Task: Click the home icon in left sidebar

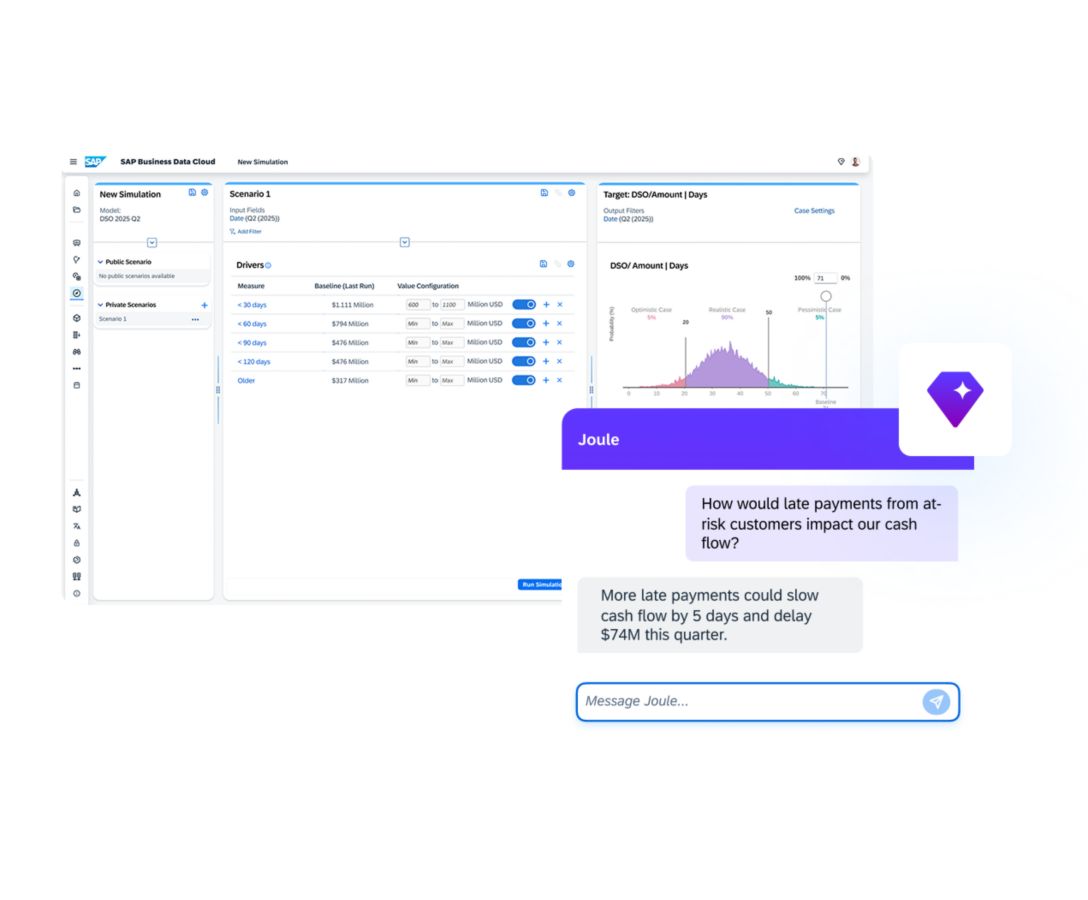Action: pos(77,193)
